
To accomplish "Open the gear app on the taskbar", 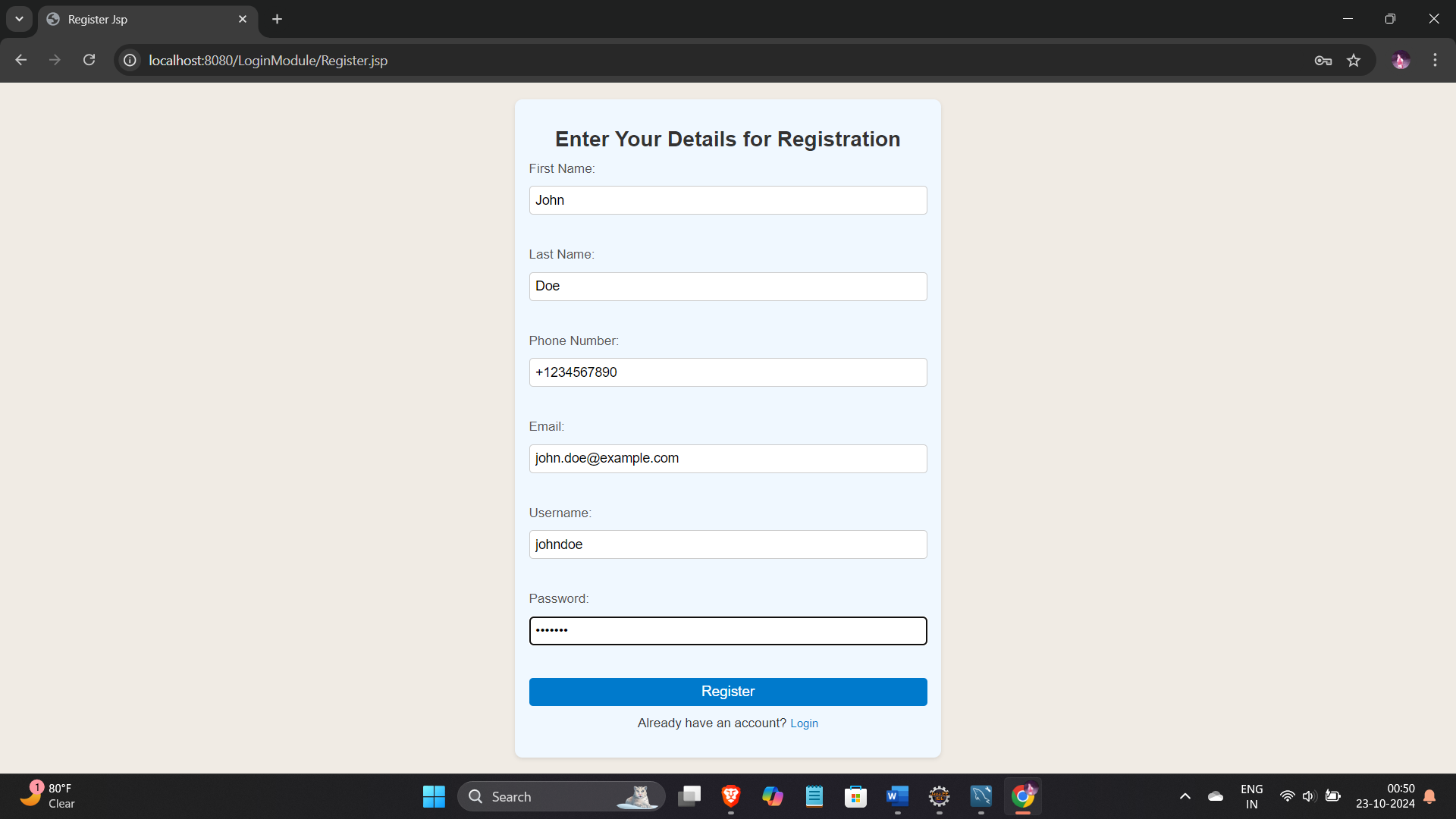I will 940,796.
